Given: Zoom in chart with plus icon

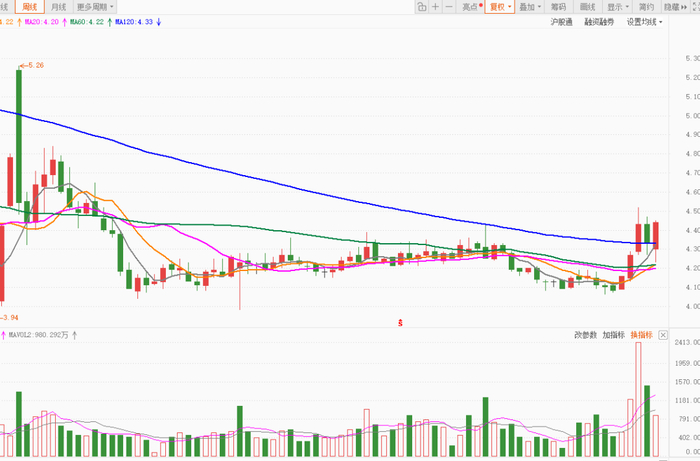Looking at the screenshot, I should pyautogui.click(x=435, y=7).
